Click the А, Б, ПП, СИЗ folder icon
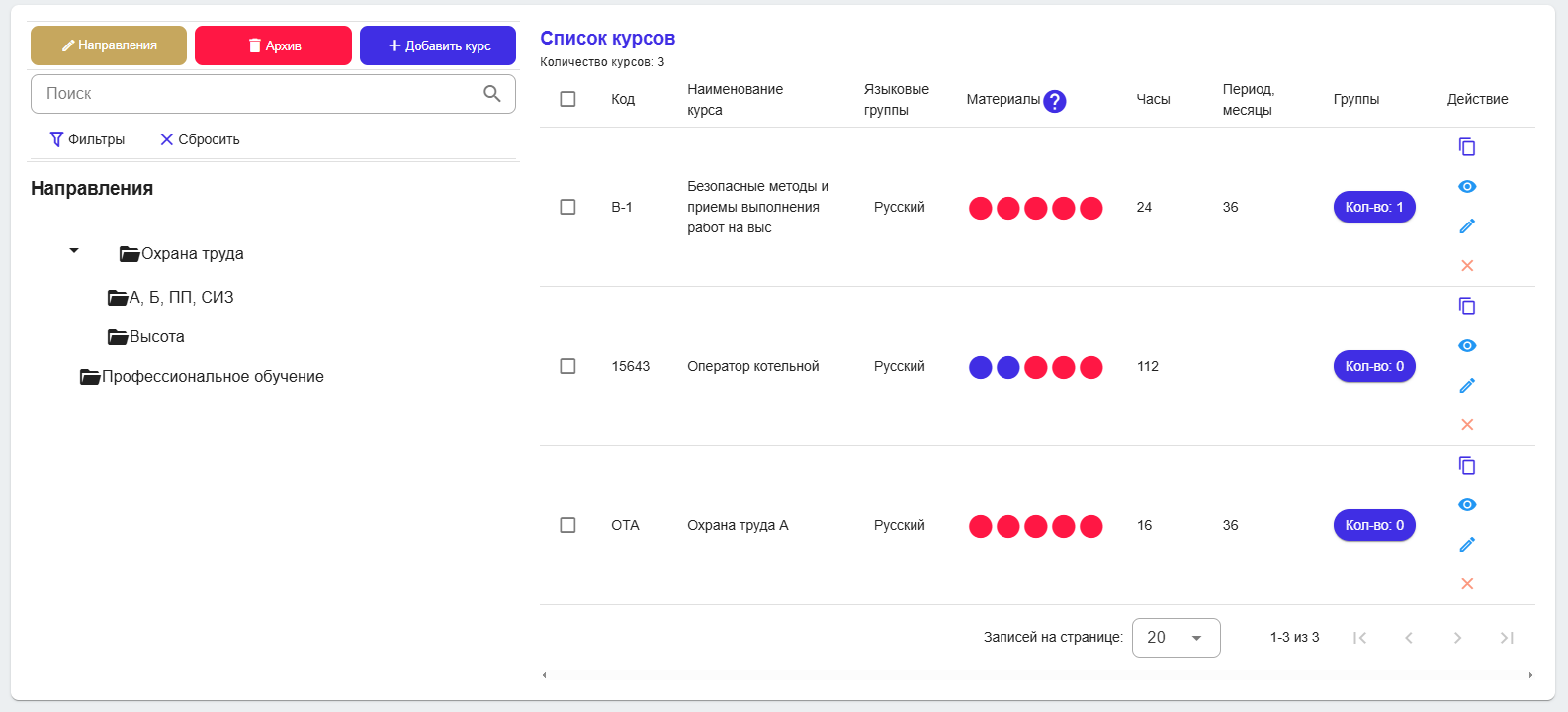 click(118, 298)
